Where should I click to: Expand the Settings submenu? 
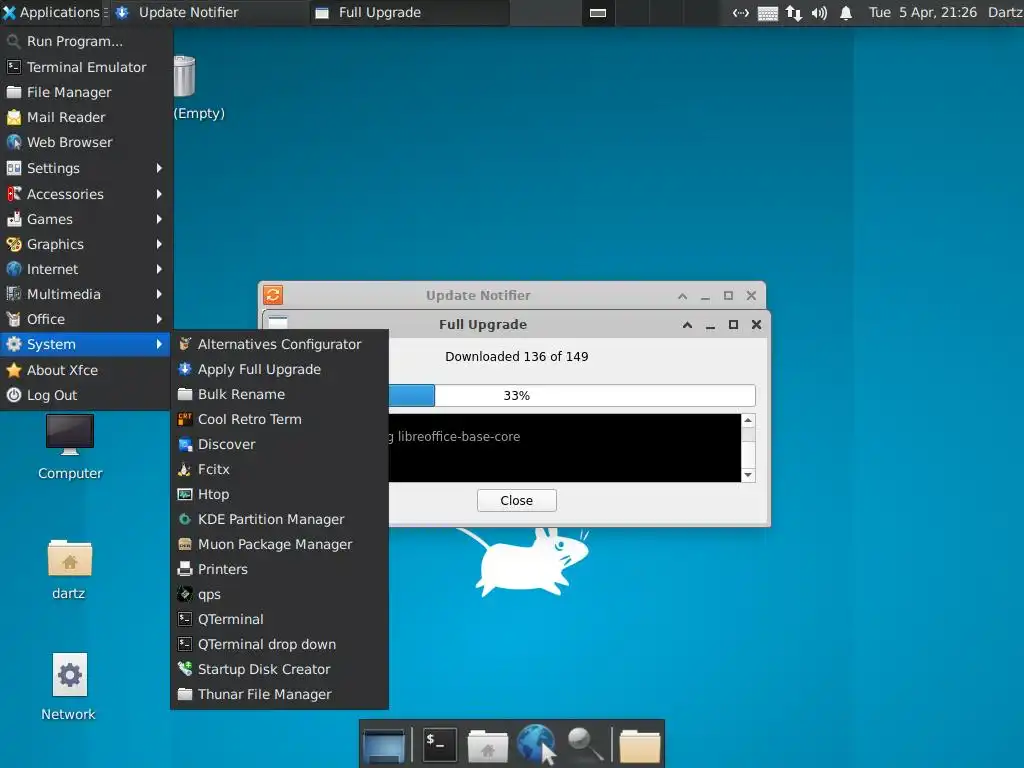[x=85, y=168]
